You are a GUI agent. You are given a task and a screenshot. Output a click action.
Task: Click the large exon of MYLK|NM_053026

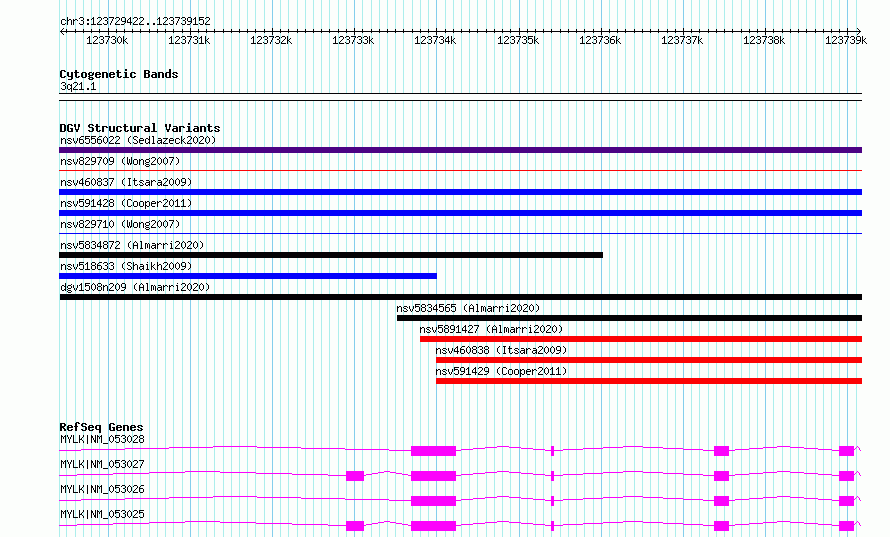tap(433, 501)
